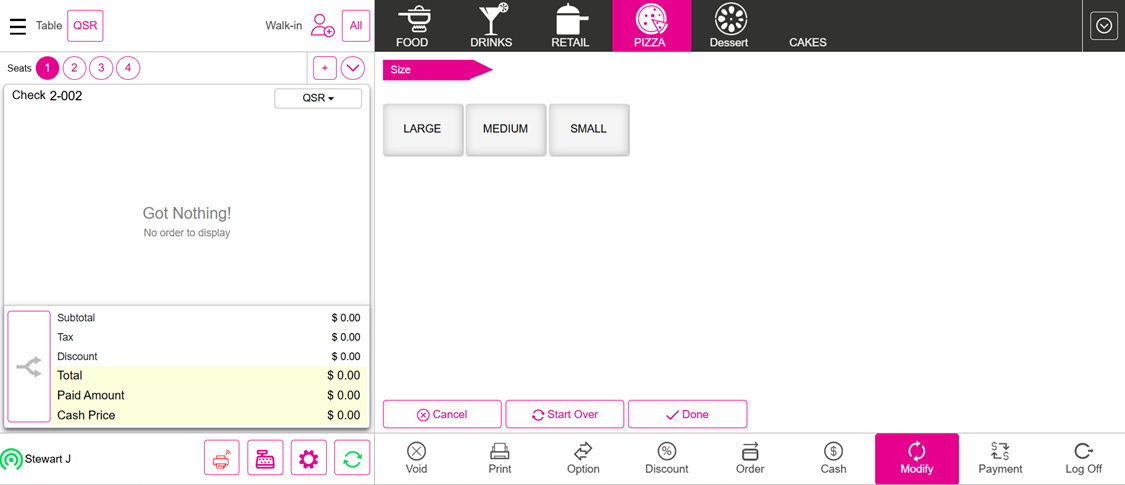Open the hamburger main menu
The width and height of the screenshot is (1125, 485).
tap(18, 26)
